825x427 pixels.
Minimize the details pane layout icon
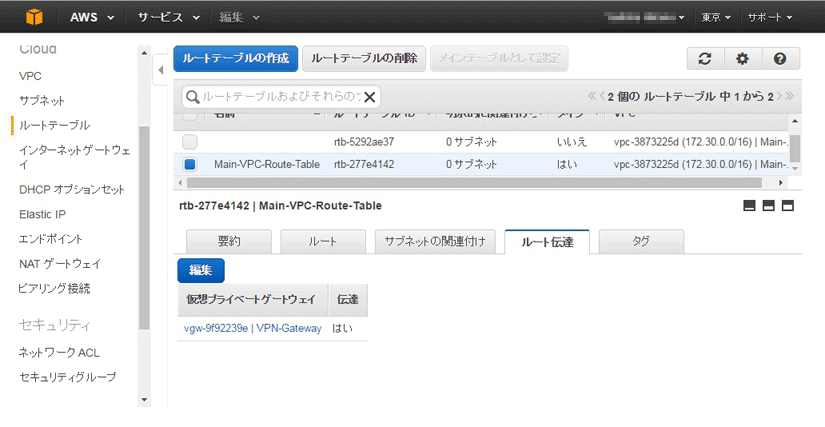pyautogui.click(x=749, y=206)
